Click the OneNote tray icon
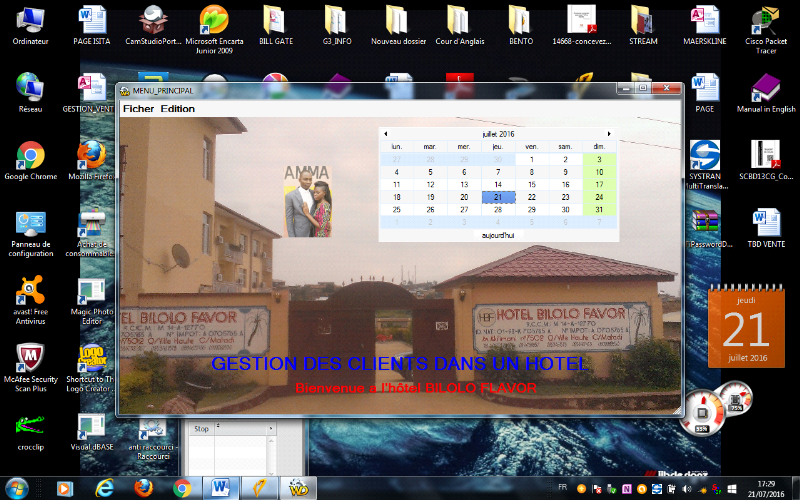The image size is (800, 500). pyautogui.click(x=627, y=489)
